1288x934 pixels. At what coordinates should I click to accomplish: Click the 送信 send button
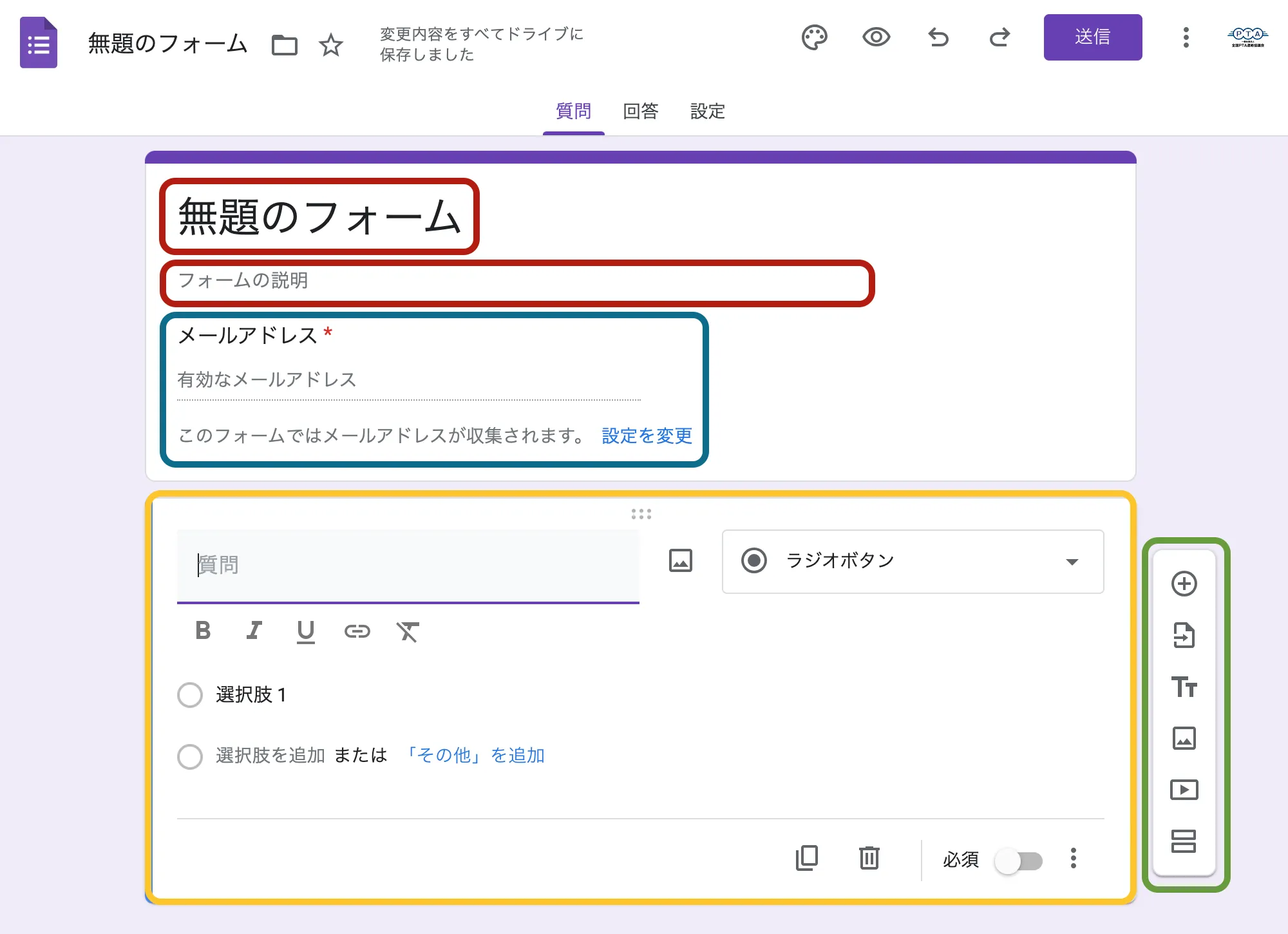[1093, 37]
